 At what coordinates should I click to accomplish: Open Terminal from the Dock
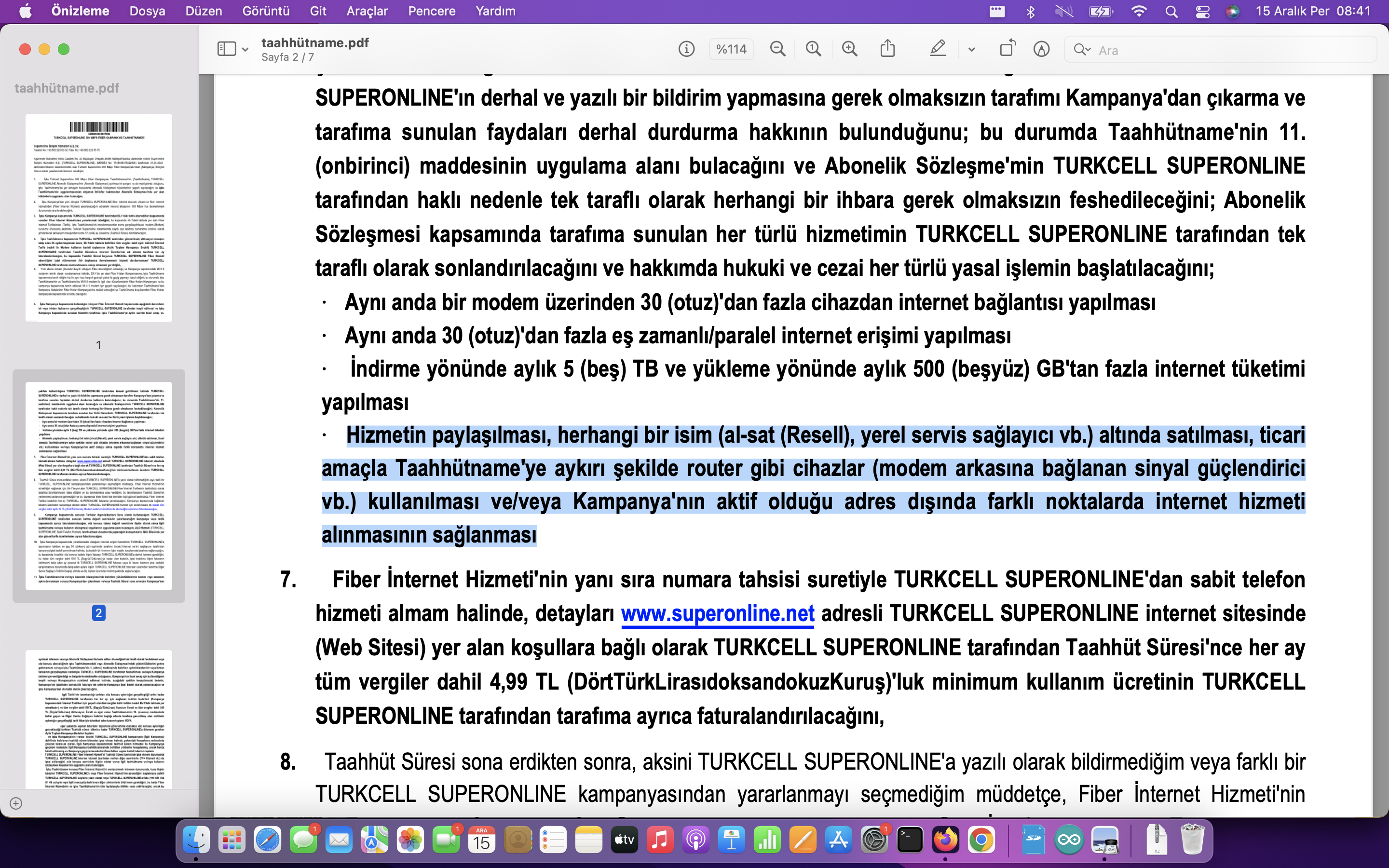pyautogui.click(x=910, y=840)
